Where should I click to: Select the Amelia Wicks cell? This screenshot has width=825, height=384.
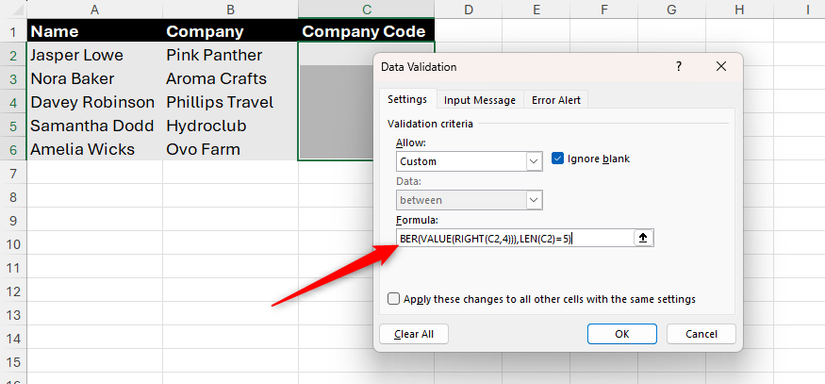coord(95,149)
